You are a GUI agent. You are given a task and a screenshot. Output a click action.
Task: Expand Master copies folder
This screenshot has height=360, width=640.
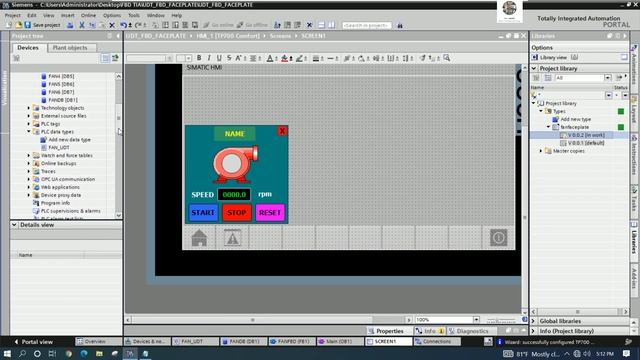pyautogui.click(x=541, y=151)
